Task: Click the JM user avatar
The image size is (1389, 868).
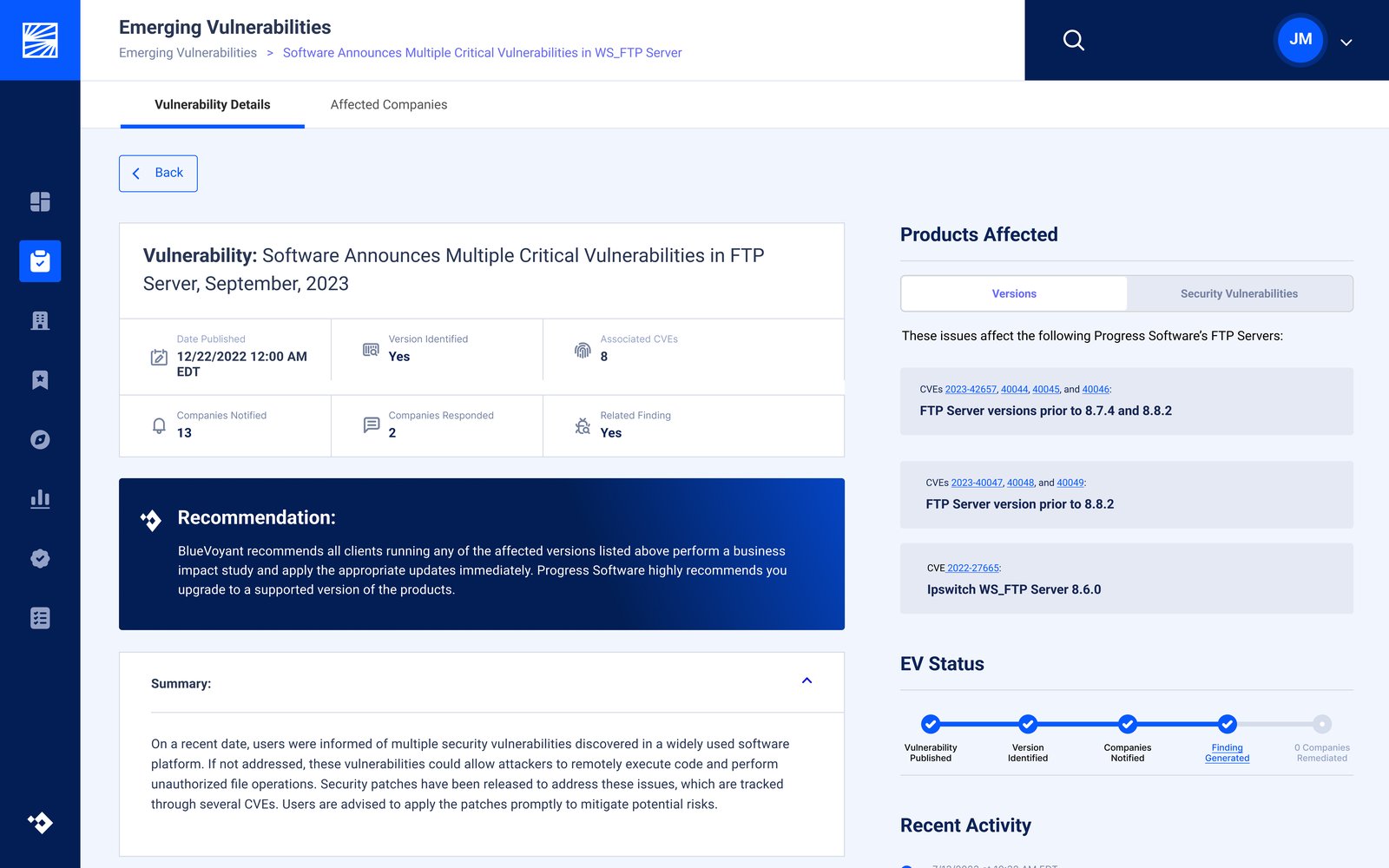Action: click(1300, 39)
